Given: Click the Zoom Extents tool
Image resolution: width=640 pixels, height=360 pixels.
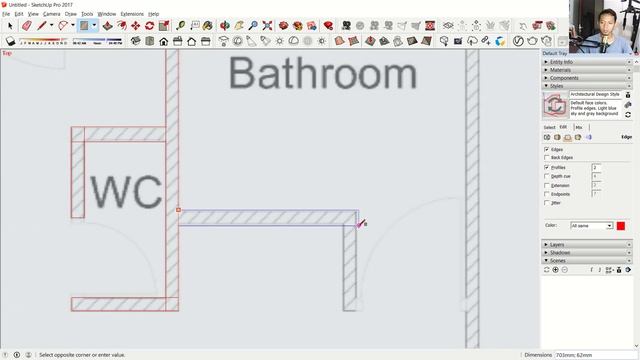Looking at the screenshot, I should (x=267, y=26).
